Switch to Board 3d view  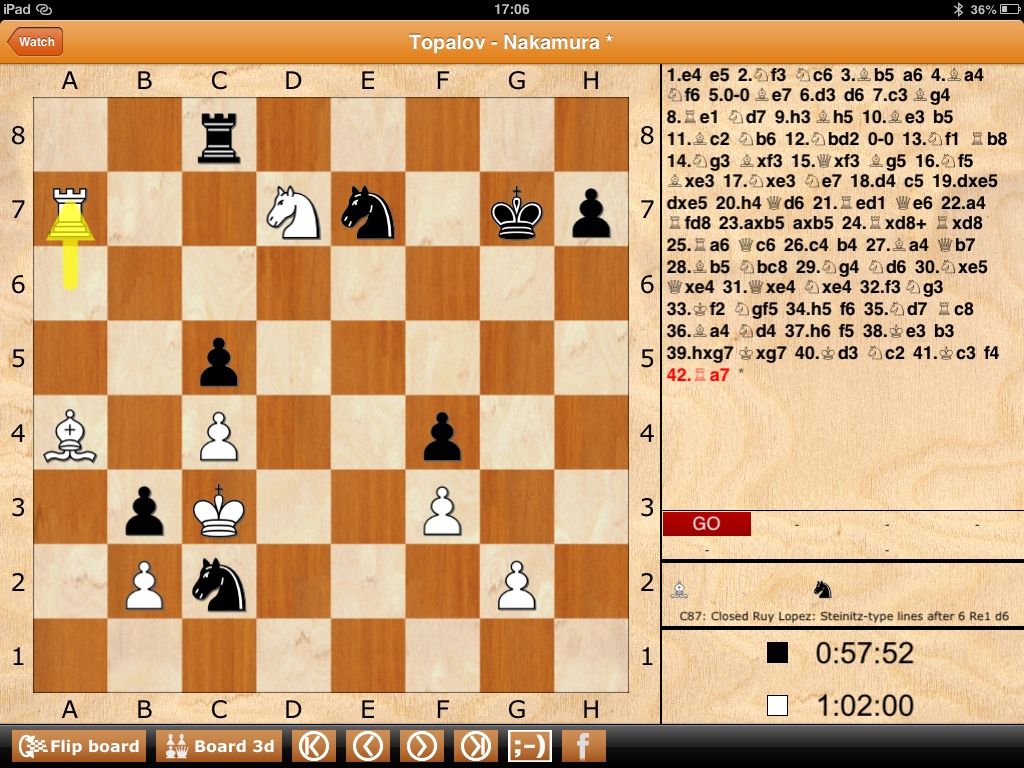219,746
